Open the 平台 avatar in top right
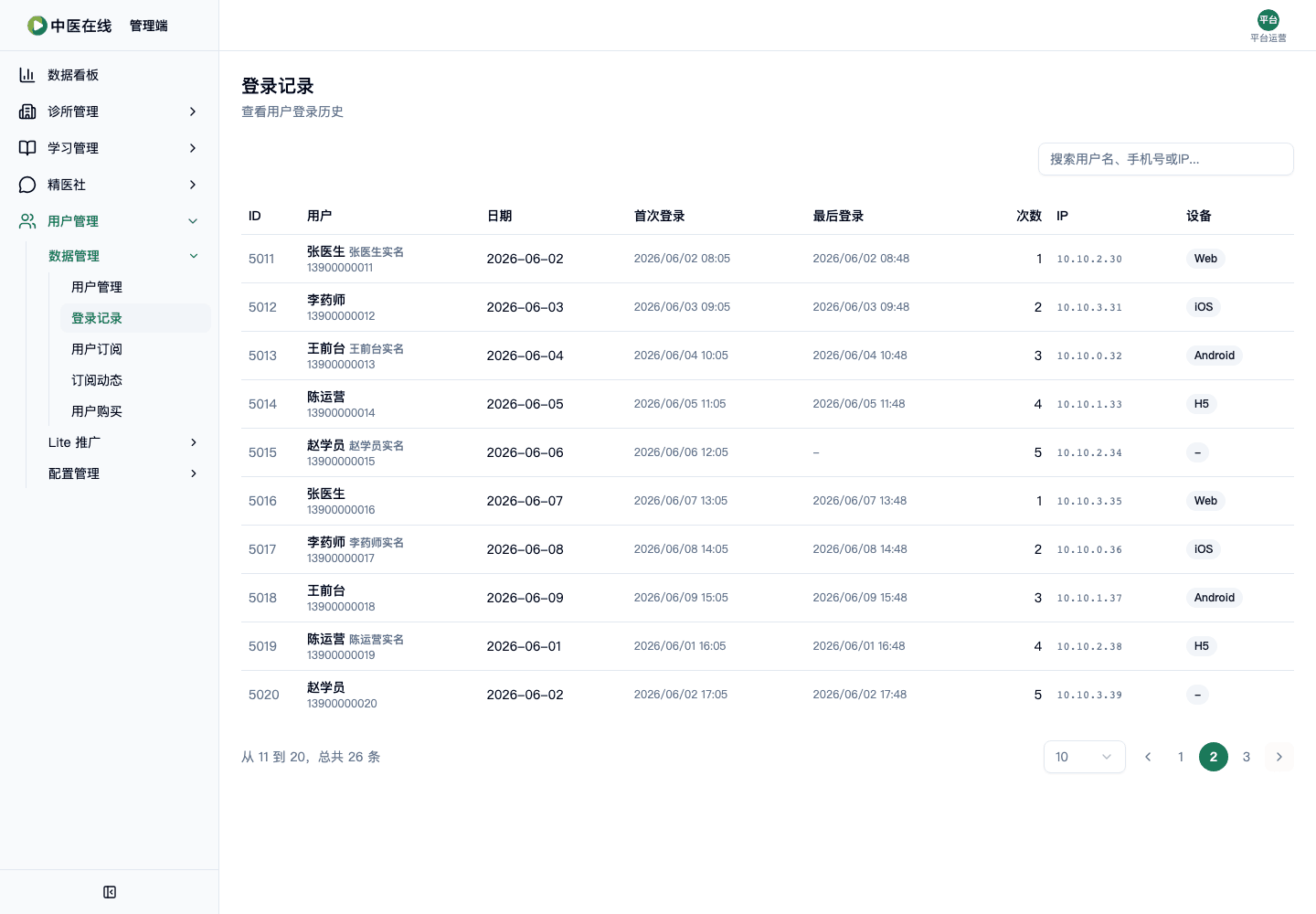This screenshot has height=914, width=1316. click(x=1268, y=20)
